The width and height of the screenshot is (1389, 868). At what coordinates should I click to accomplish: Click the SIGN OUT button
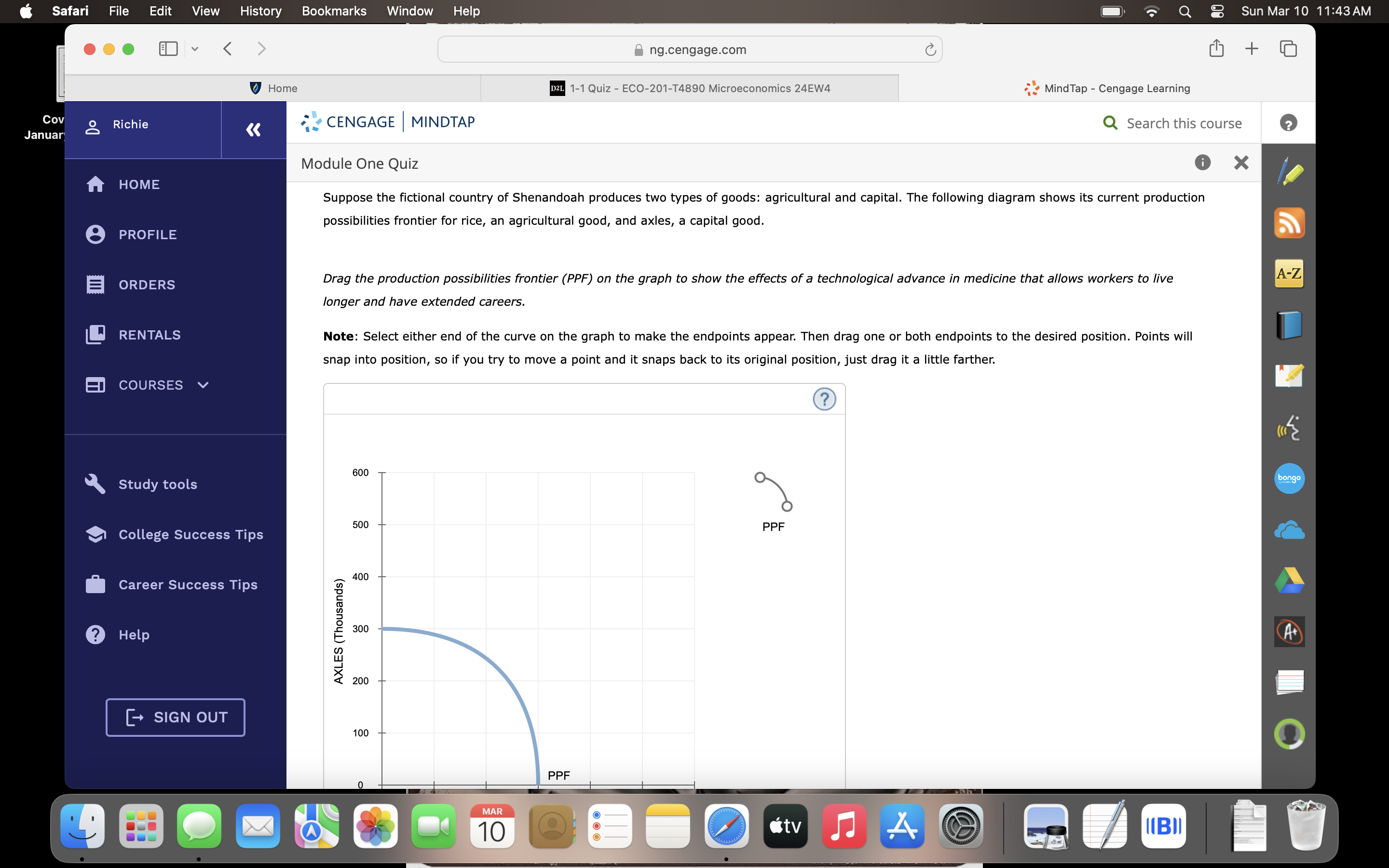point(175,717)
